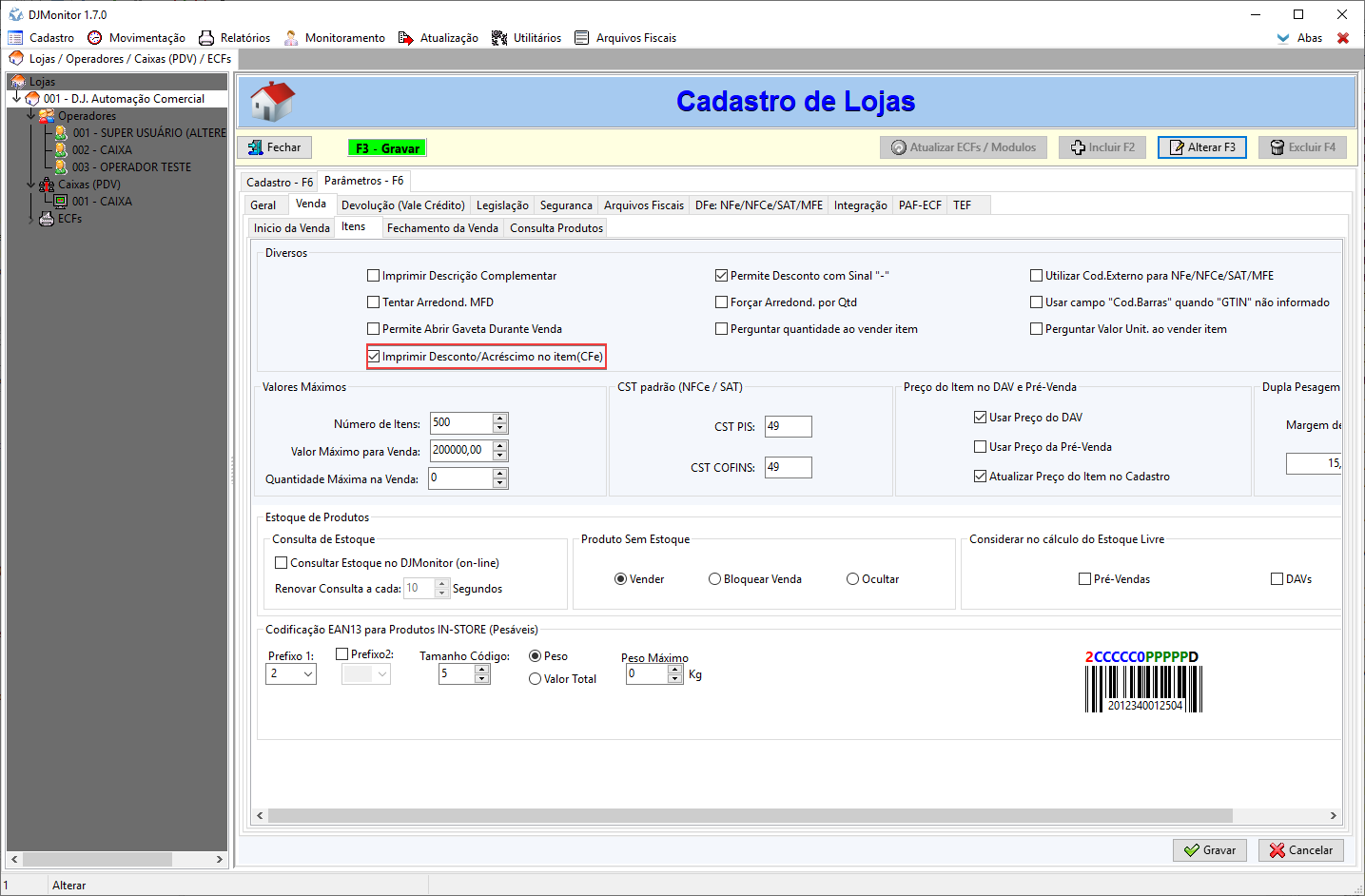Click the Relatórios printer icon

[x=206, y=38]
